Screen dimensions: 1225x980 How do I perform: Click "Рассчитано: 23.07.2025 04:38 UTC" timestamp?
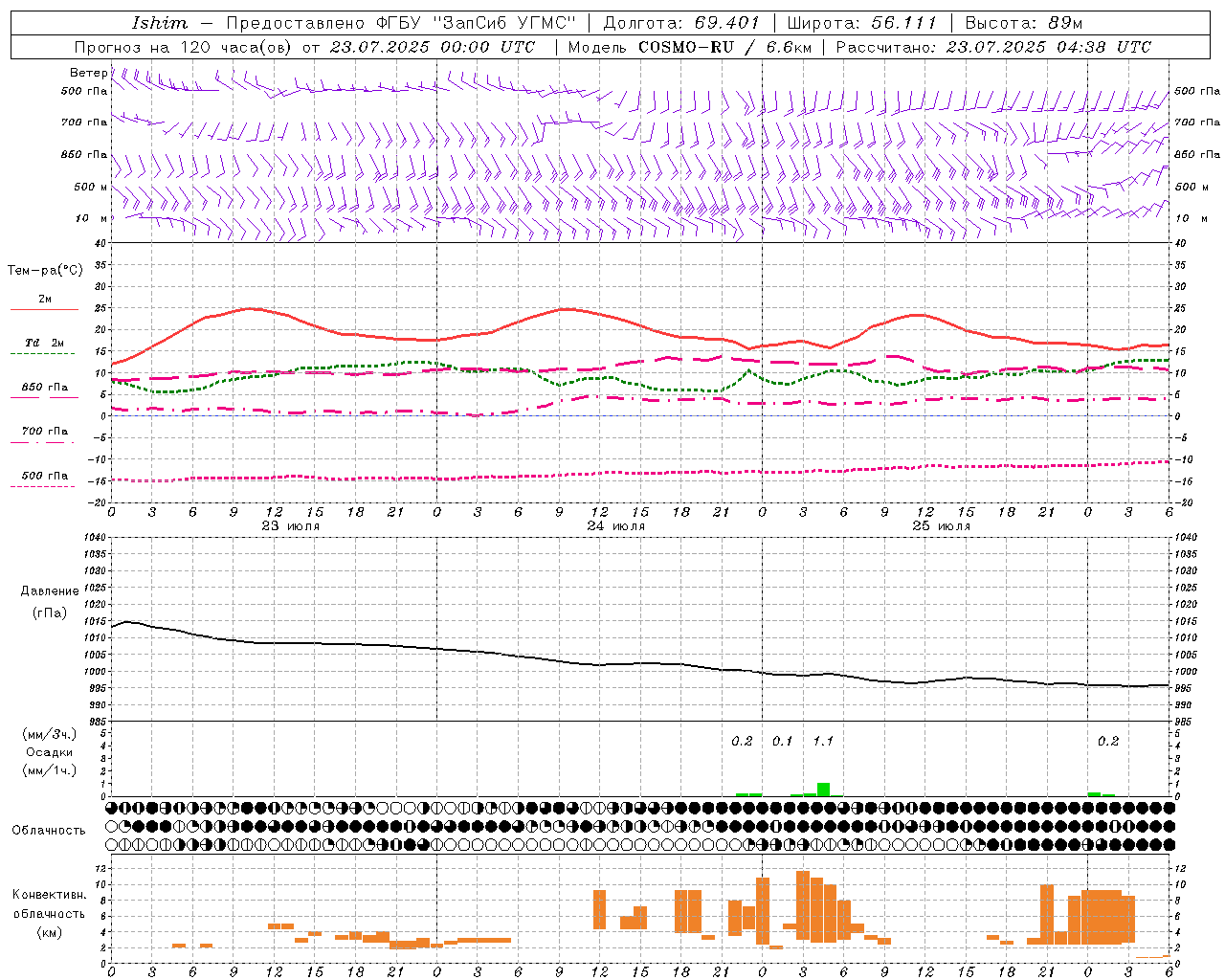coord(993,47)
